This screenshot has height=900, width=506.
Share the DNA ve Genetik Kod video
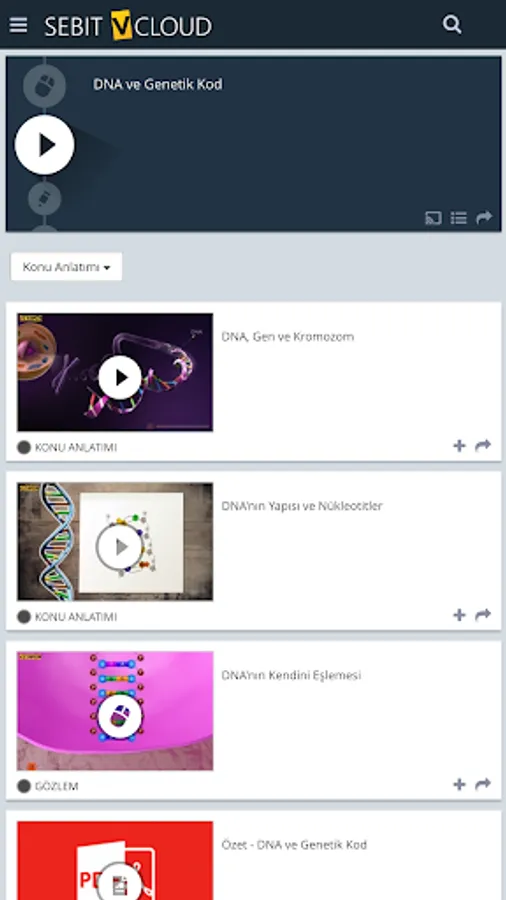click(x=484, y=218)
